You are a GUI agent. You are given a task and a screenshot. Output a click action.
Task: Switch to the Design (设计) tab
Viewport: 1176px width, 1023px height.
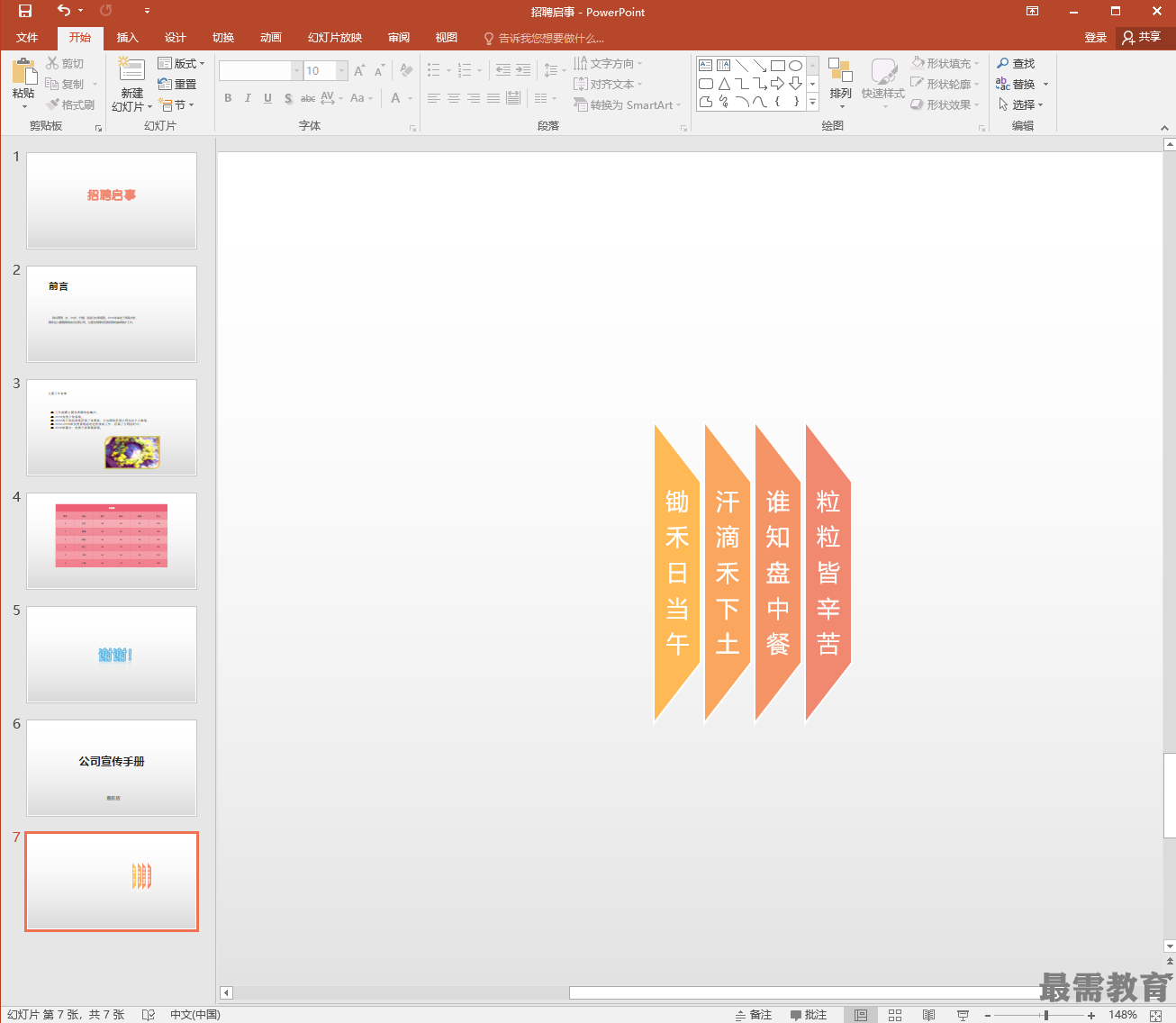[176, 37]
